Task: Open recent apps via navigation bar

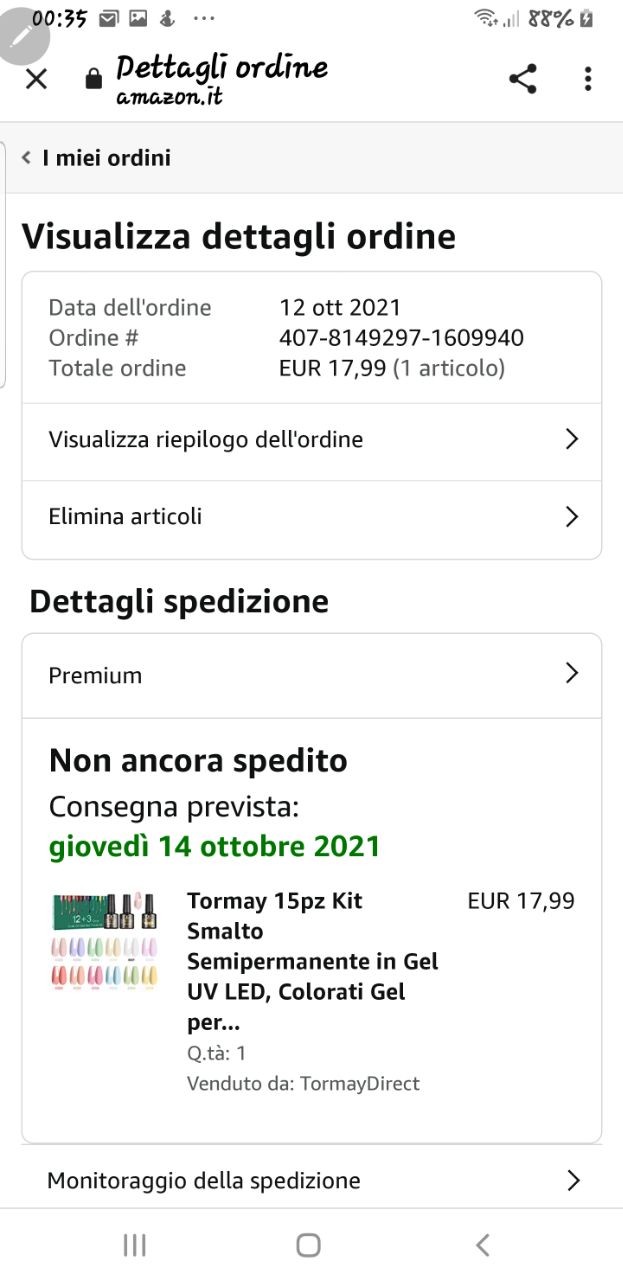Action: (x=134, y=1244)
